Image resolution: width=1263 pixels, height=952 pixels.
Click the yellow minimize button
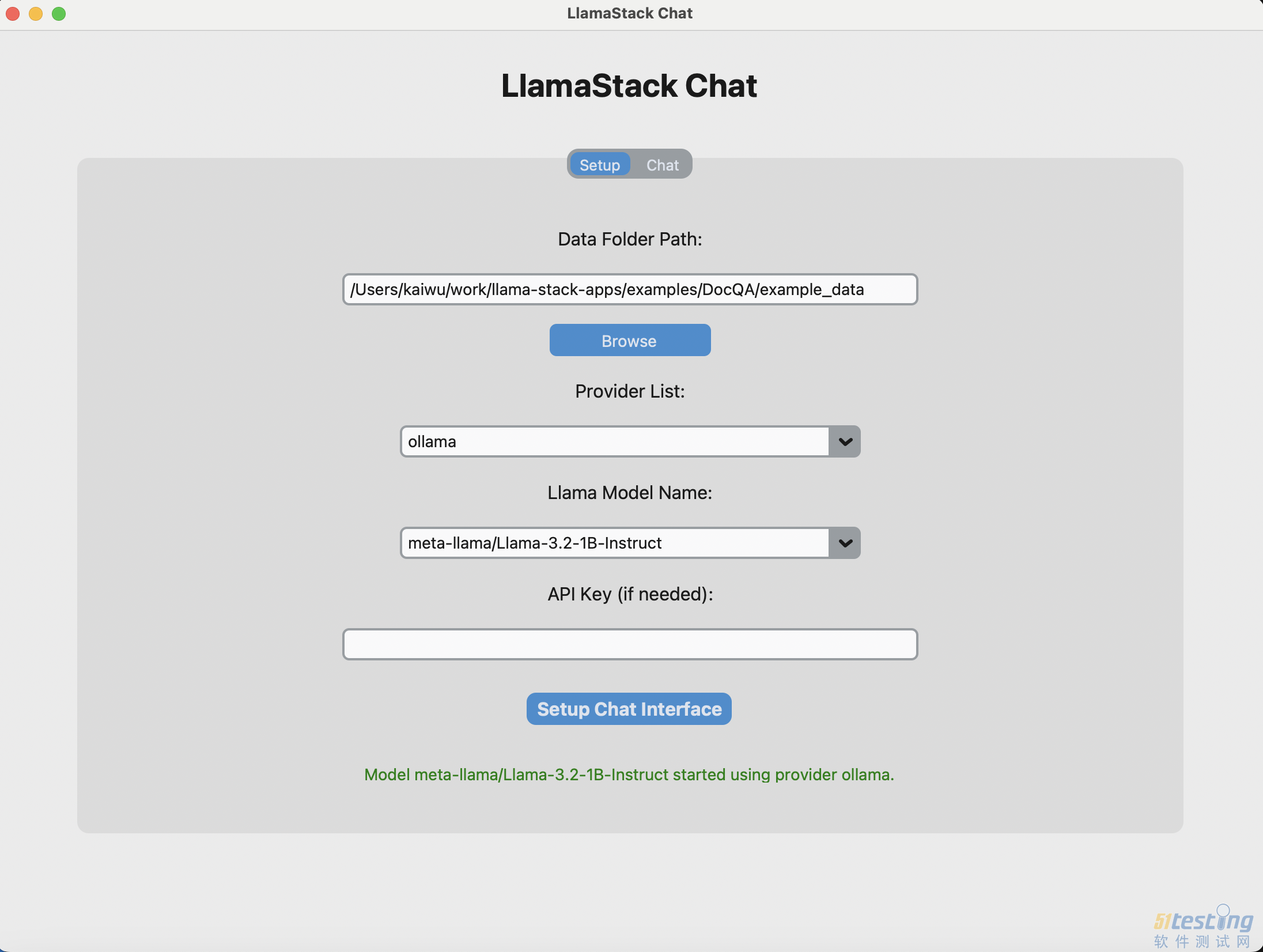pyautogui.click(x=35, y=13)
